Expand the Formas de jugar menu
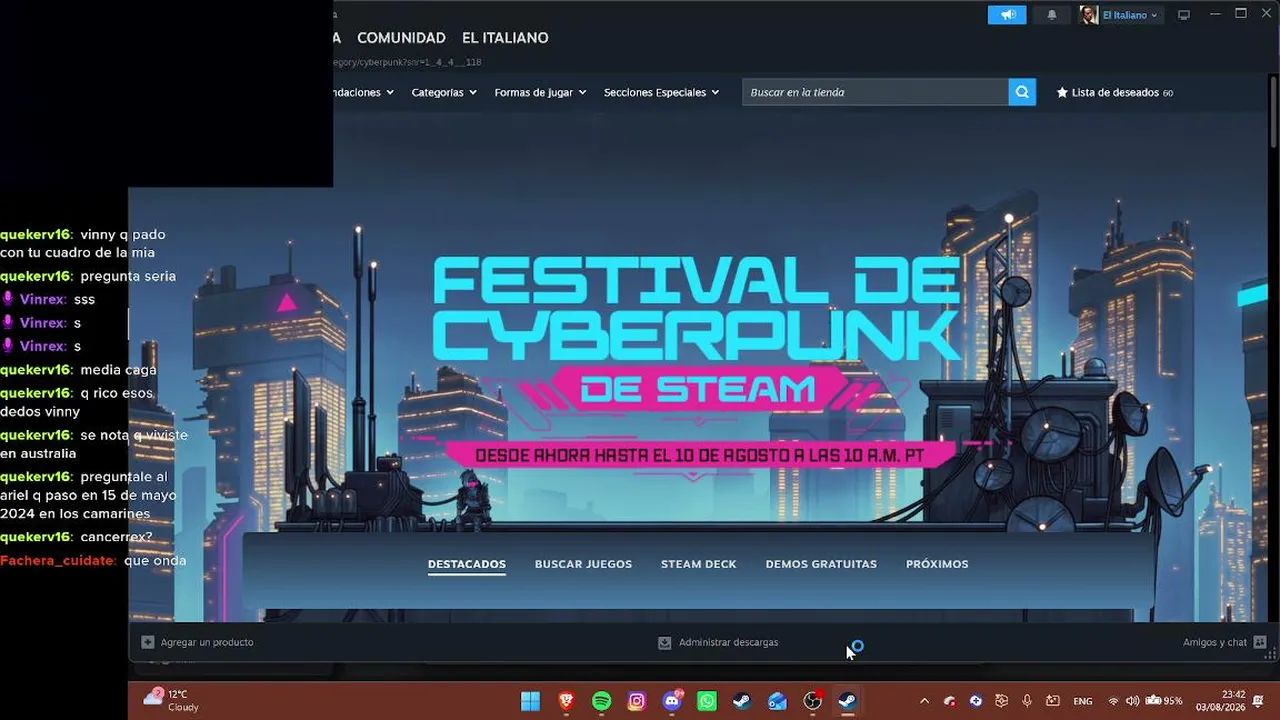1280x720 pixels. 540,92
